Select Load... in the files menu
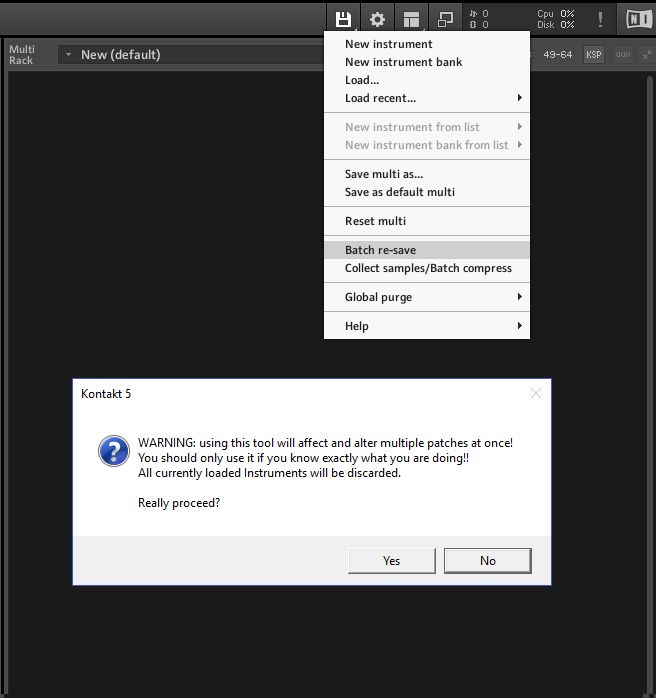 [x=427, y=80]
